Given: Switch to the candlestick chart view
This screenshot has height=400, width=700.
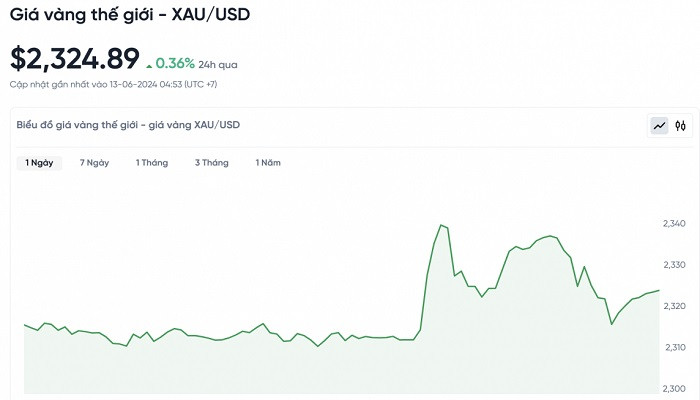Looking at the screenshot, I should tap(680, 126).
